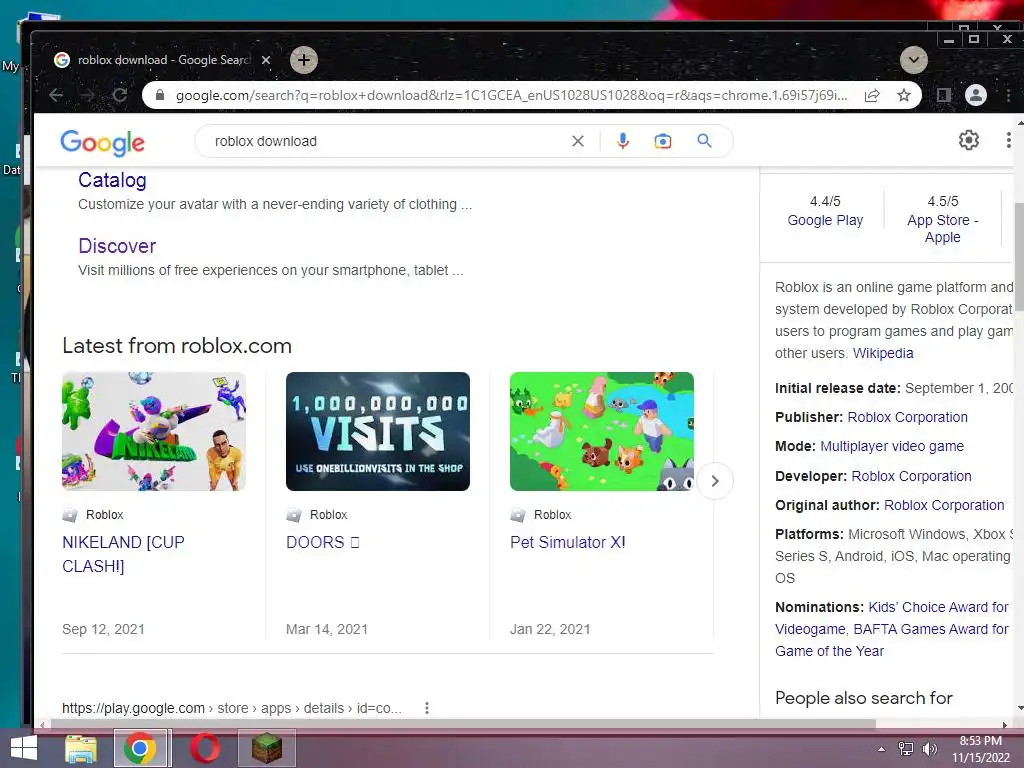This screenshot has width=1024, height=768.
Task: Open the NIKELAND thumbnail image
Action: pyautogui.click(x=154, y=431)
